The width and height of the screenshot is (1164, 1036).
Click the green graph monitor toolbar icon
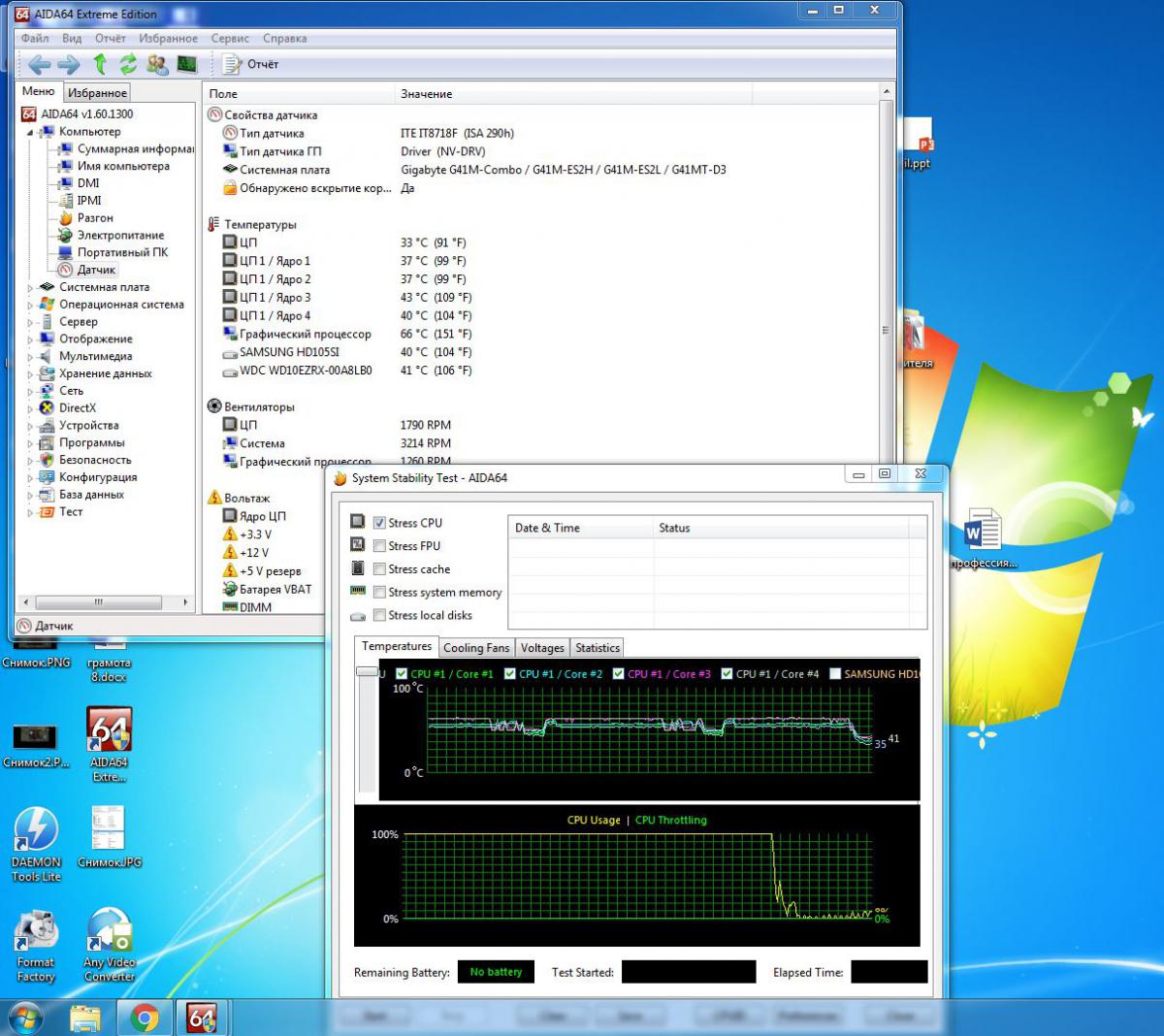[187, 65]
